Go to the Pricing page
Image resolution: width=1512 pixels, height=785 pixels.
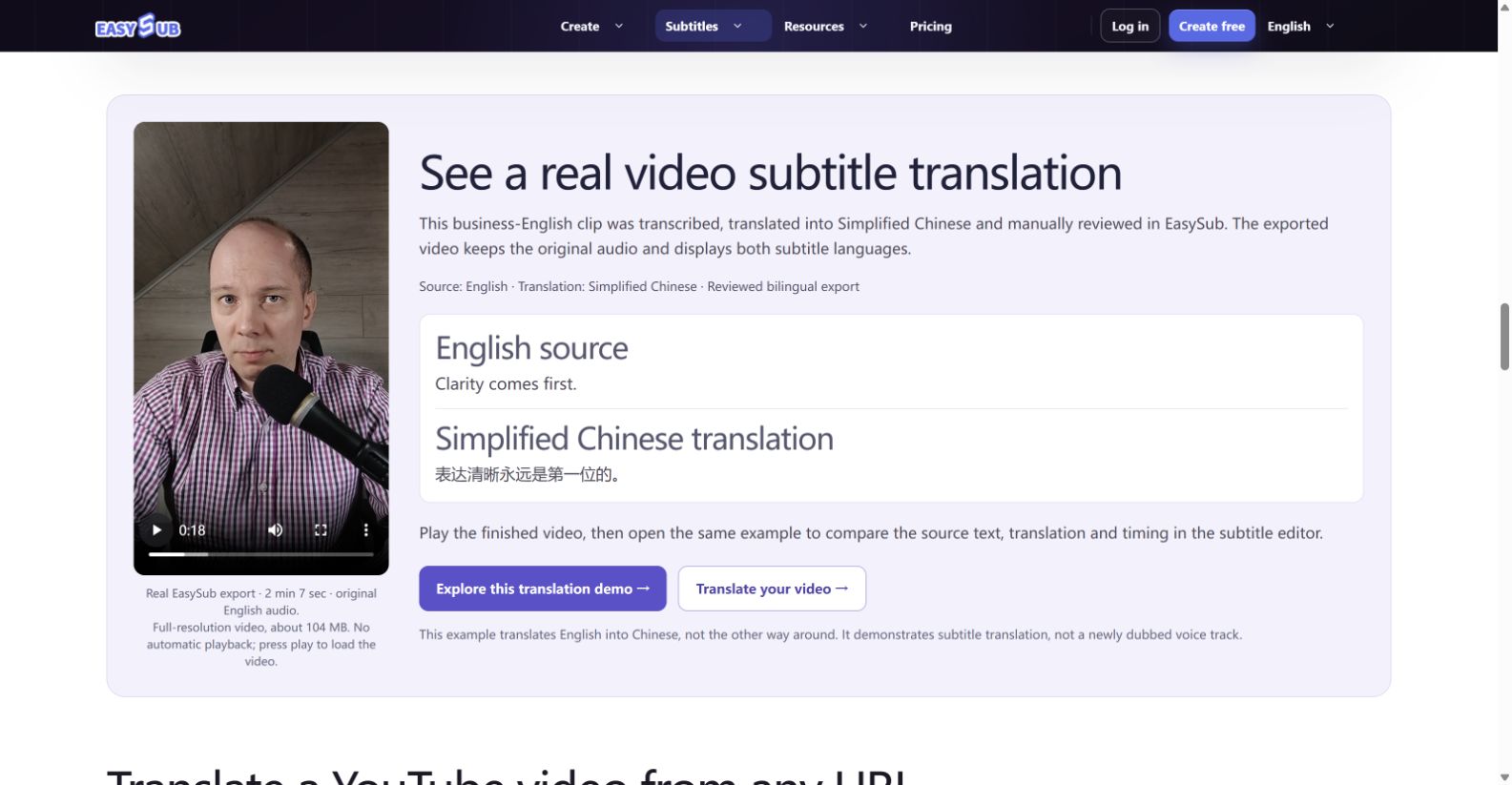click(x=930, y=26)
